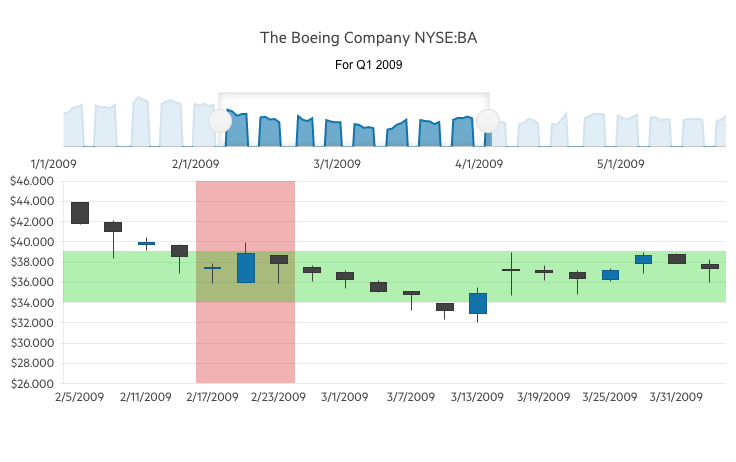
Task: Click inside the selected navigator range area
Action: [354, 125]
